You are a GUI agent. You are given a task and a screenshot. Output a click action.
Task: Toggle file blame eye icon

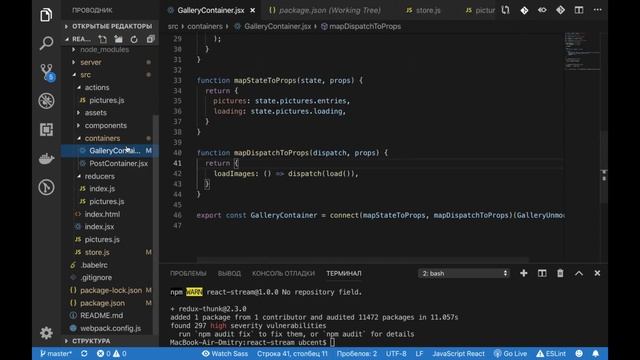click(542, 10)
